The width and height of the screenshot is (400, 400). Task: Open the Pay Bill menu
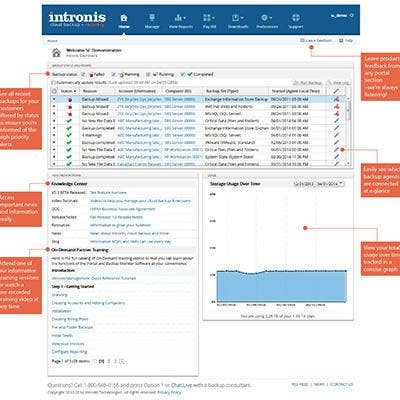point(209,21)
